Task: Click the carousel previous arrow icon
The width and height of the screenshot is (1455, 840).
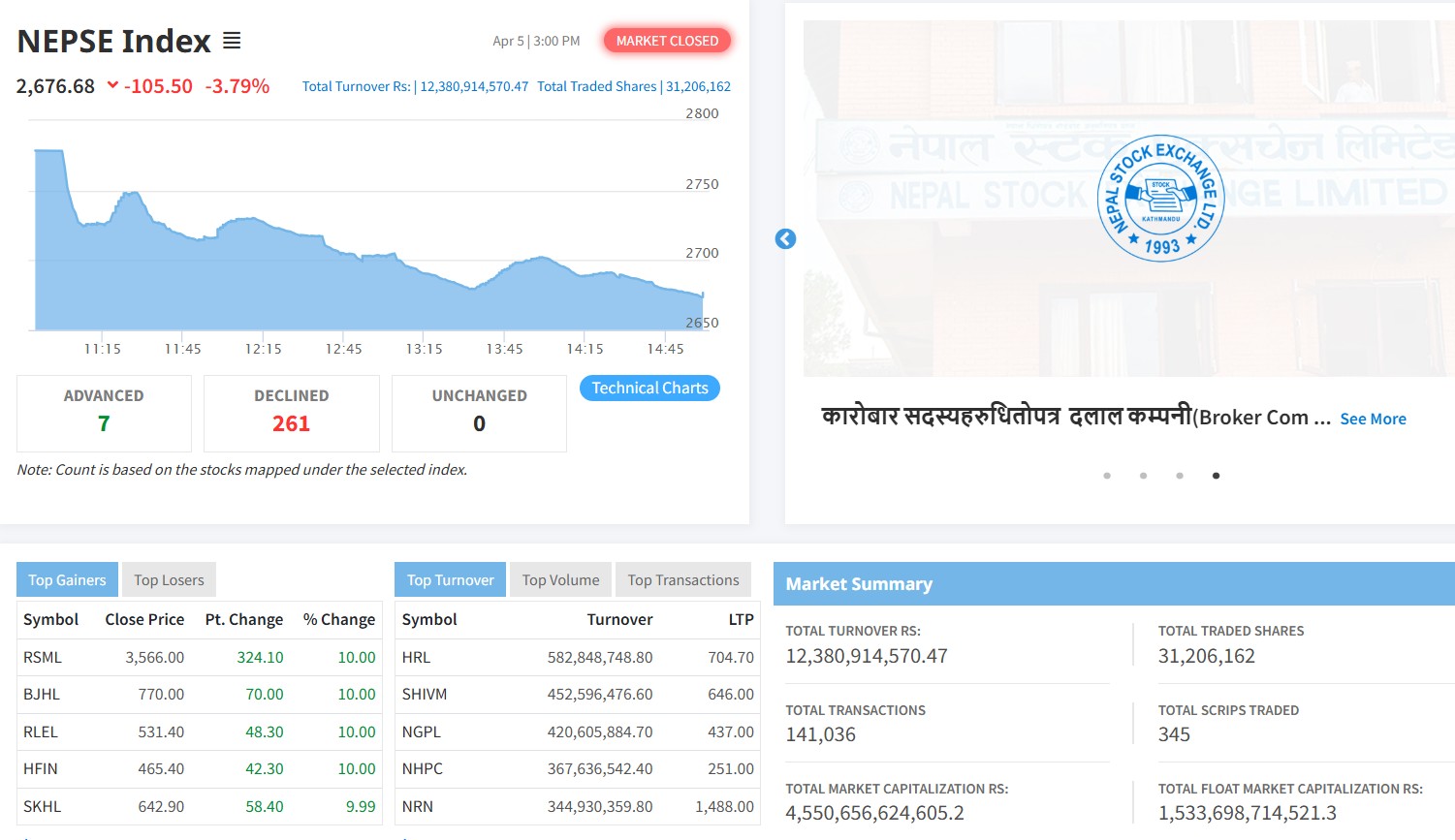Action: pos(785,239)
